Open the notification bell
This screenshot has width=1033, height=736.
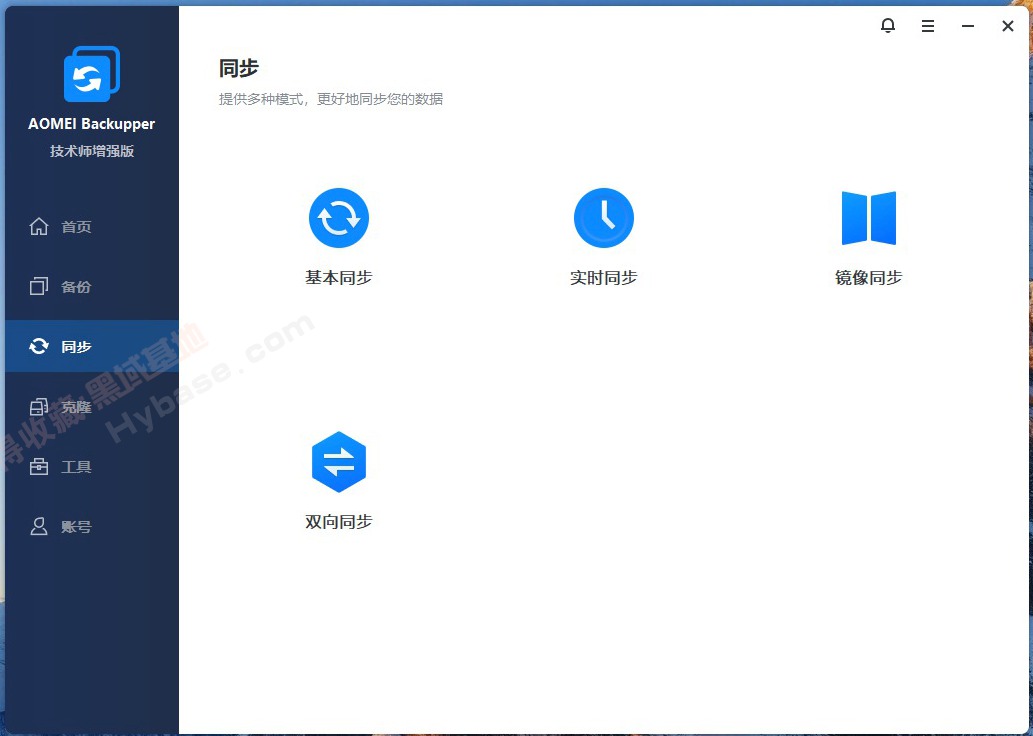pos(888,26)
